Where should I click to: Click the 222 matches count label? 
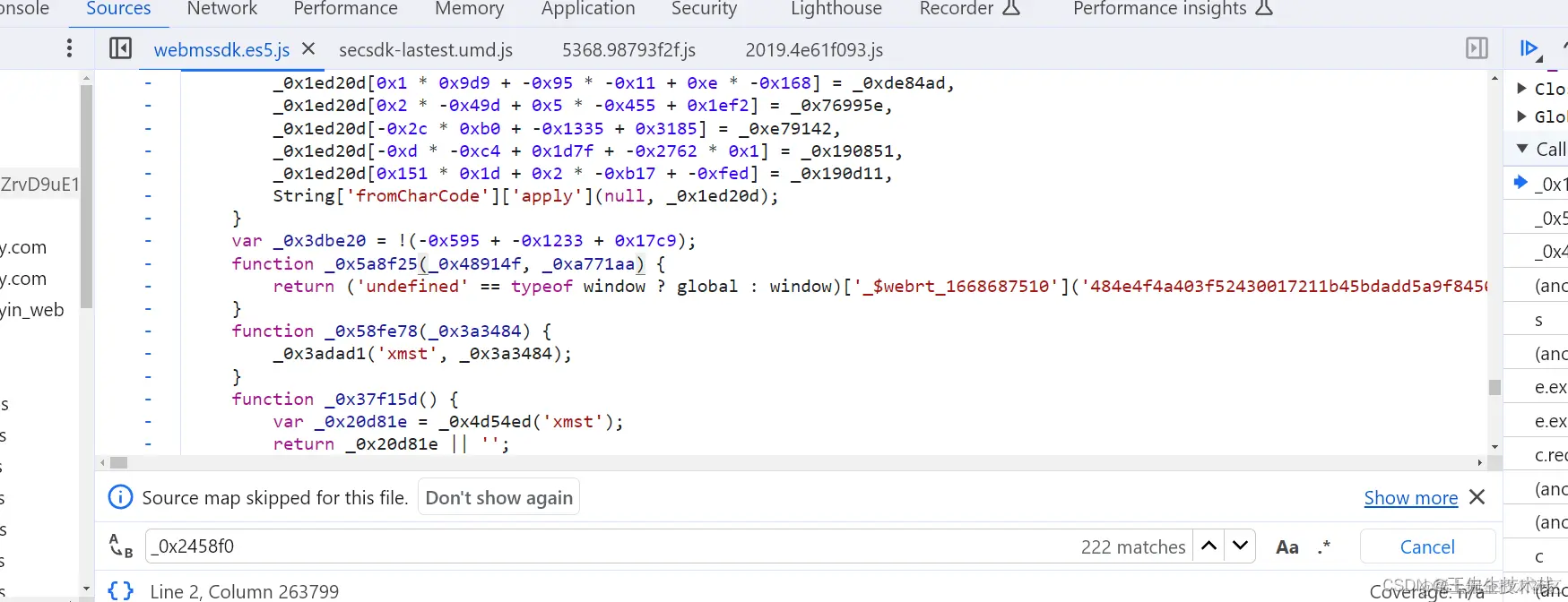[x=1133, y=546]
